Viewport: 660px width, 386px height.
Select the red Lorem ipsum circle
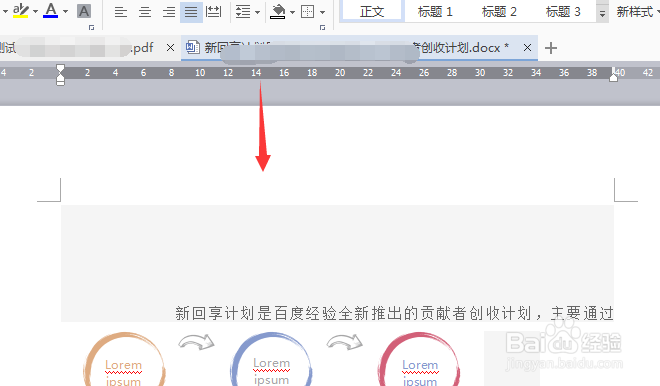pyautogui.click(x=419, y=360)
